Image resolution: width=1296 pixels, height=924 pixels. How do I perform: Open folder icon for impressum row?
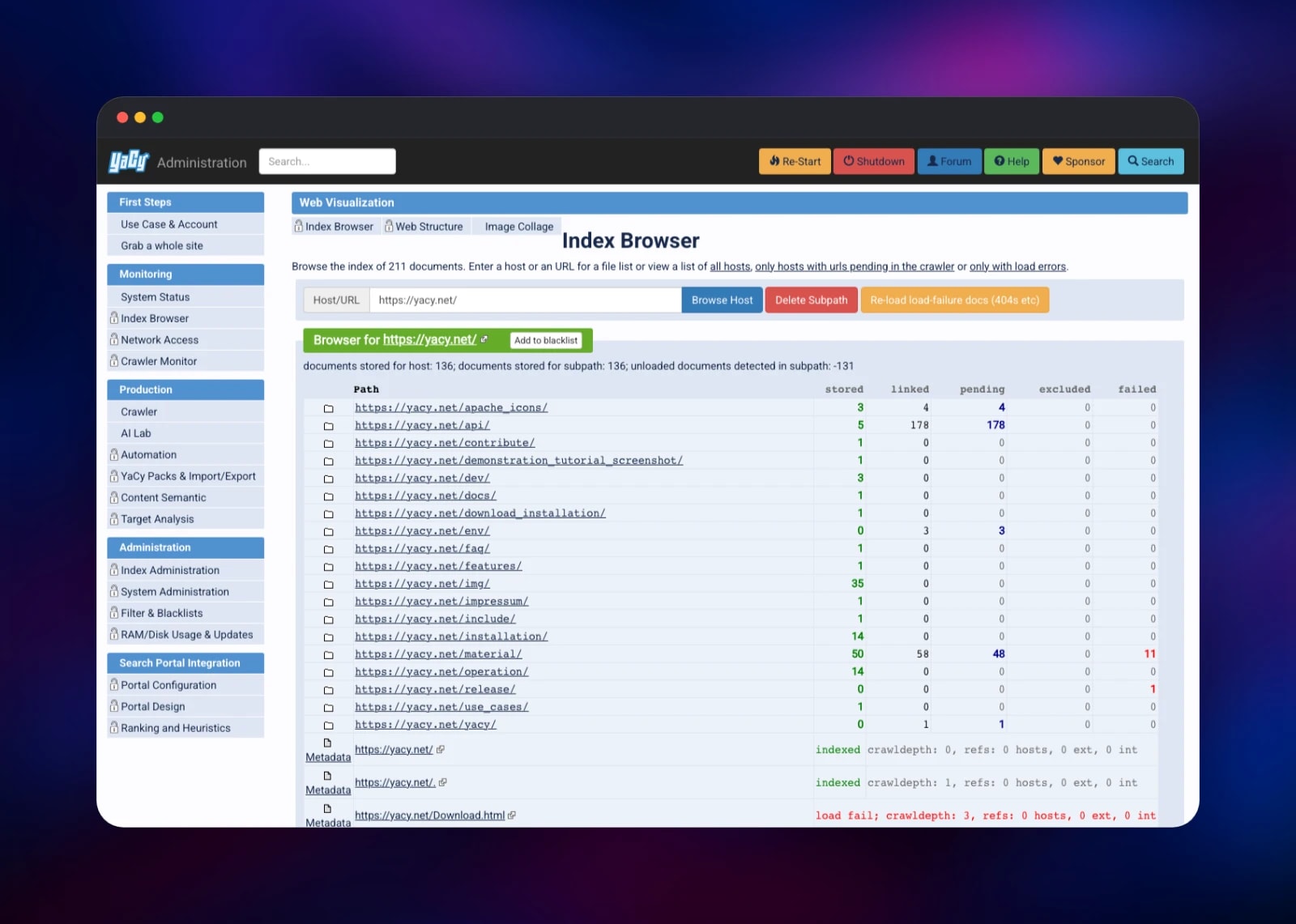pos(328,603)
